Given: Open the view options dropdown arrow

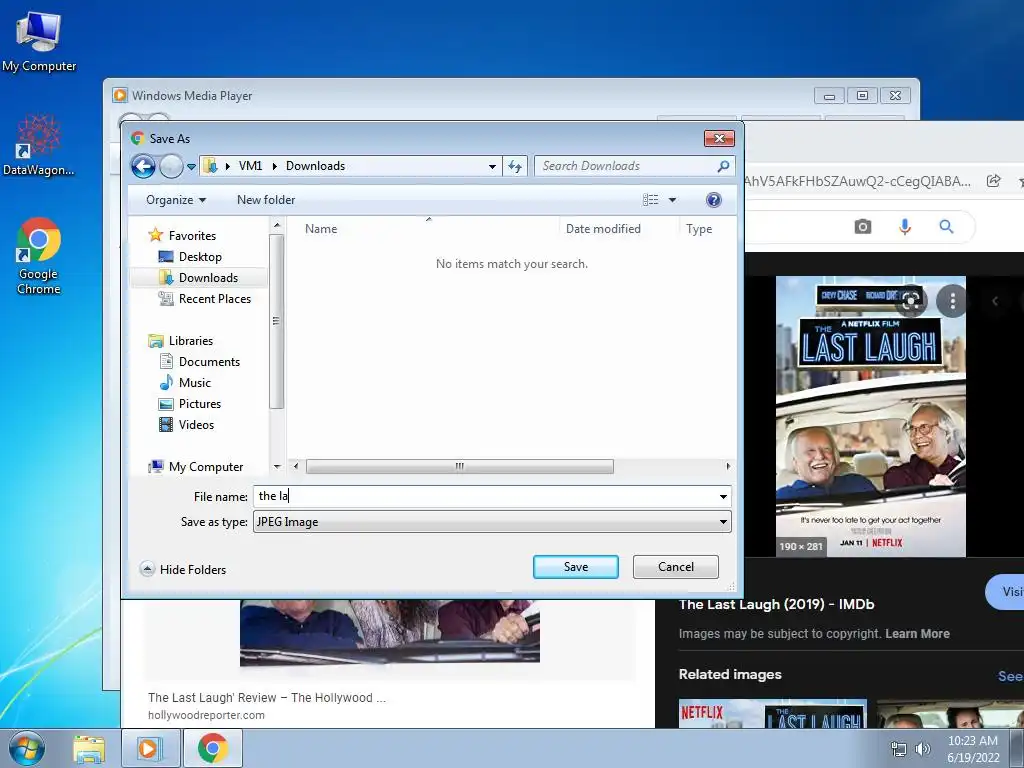Looking at the screenshot, I should [672, 200].
